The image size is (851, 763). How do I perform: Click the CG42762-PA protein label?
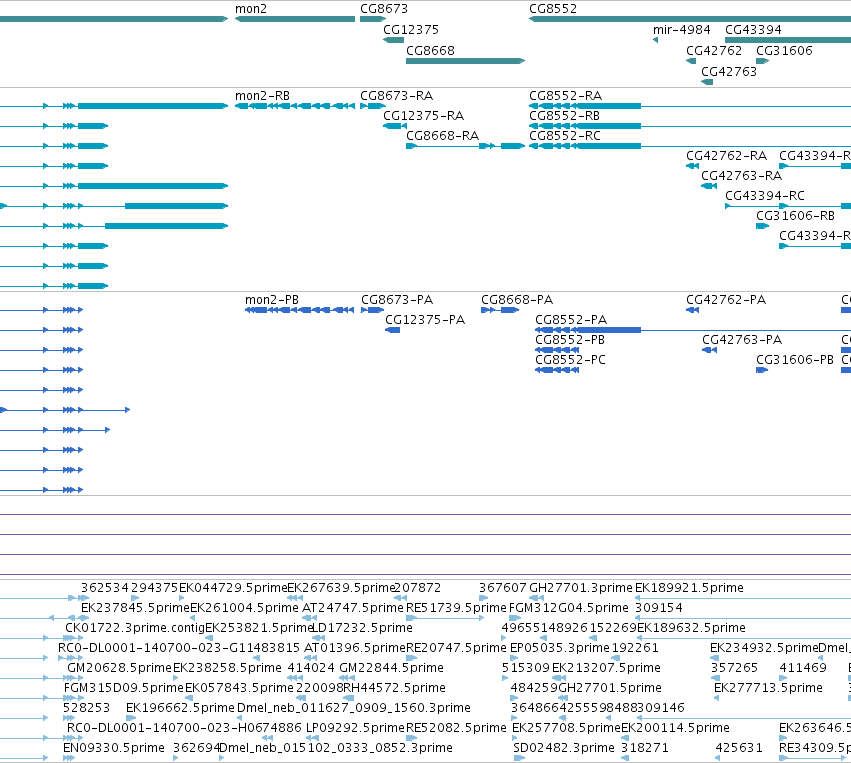click(x=726, y=300)
